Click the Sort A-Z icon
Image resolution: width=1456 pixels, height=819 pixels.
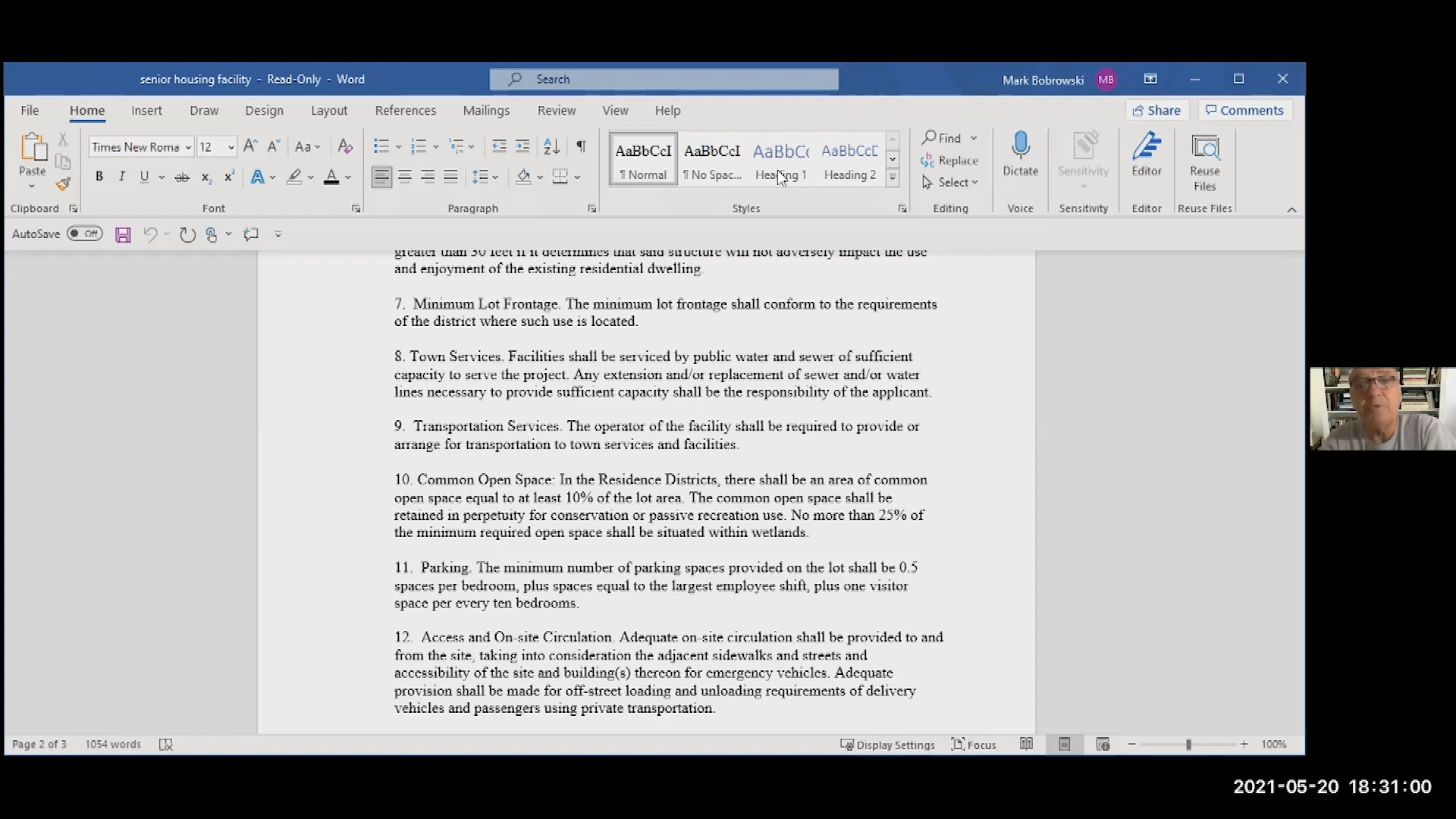tap(551, 146)
